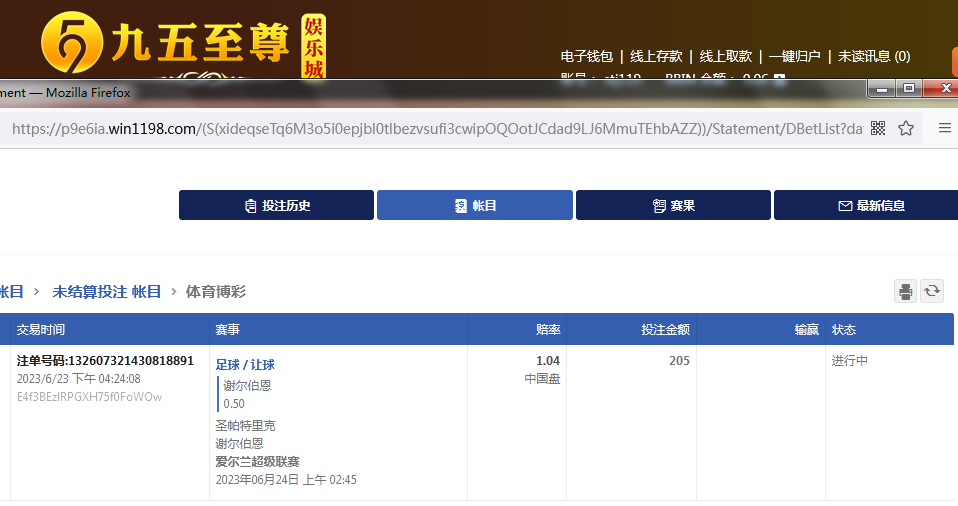This screenshot has height=506, width=958.
Task: Click the 爱尔兰超级联赛 league name
Action: pos(257,461)
